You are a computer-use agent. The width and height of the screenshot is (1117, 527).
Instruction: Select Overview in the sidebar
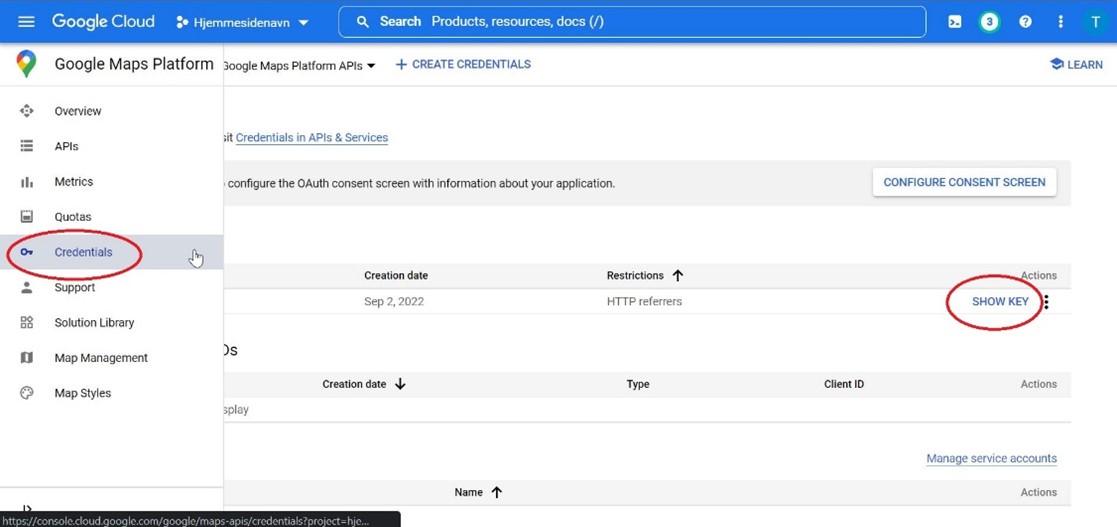[x=111, y=111]
